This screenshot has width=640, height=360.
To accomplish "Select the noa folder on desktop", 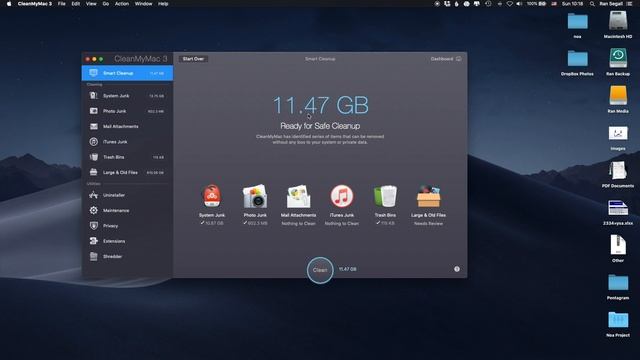I will (577, 21).
